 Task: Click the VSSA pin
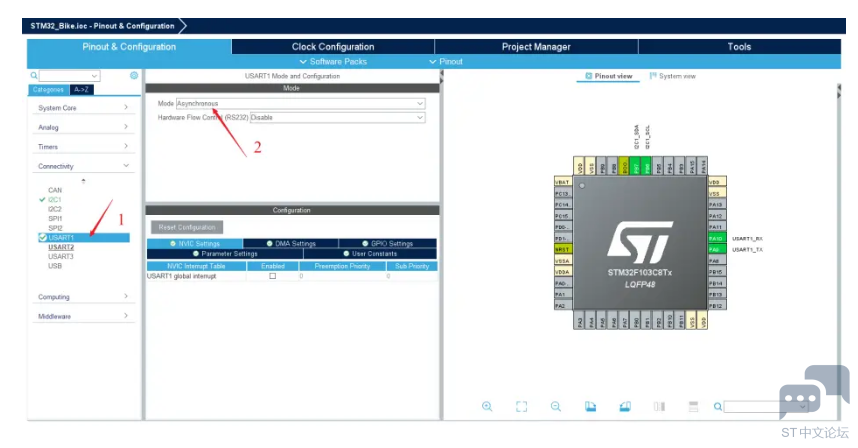point(563,261)
